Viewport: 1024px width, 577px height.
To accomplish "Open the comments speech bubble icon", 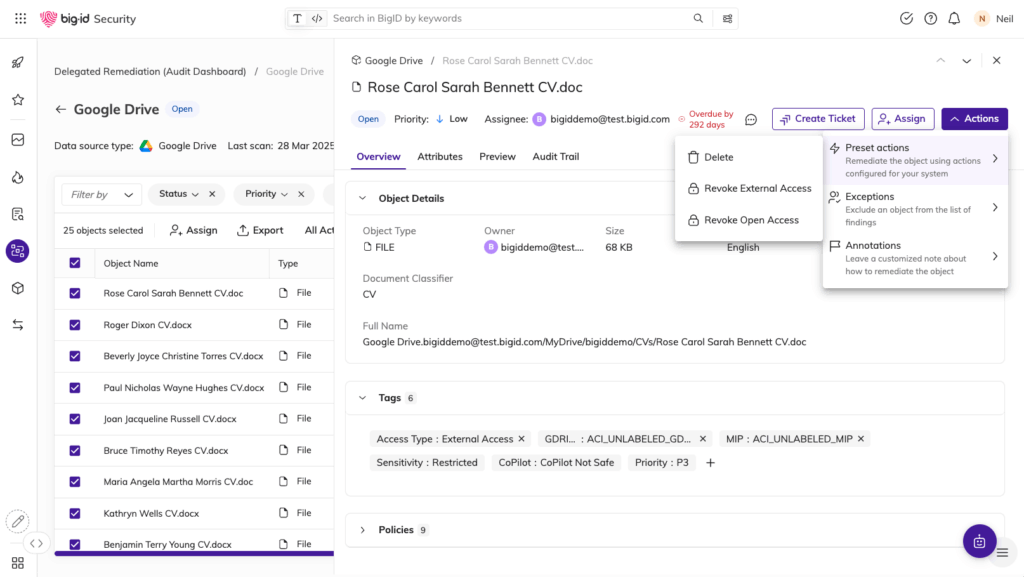I will click(x=751, y=119).
